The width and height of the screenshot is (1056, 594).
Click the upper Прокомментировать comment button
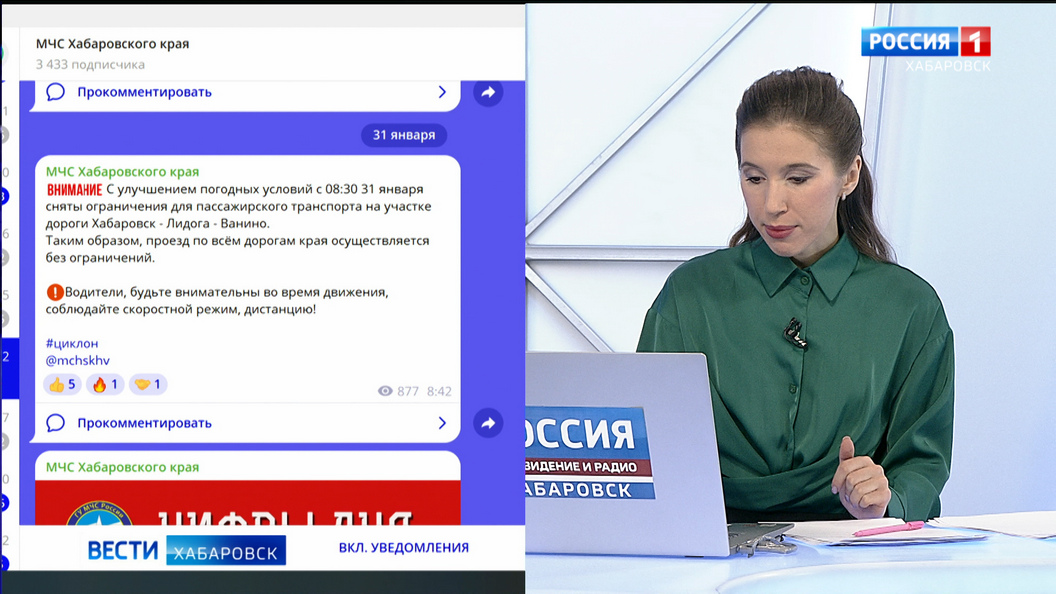click(x=144, y=92)
